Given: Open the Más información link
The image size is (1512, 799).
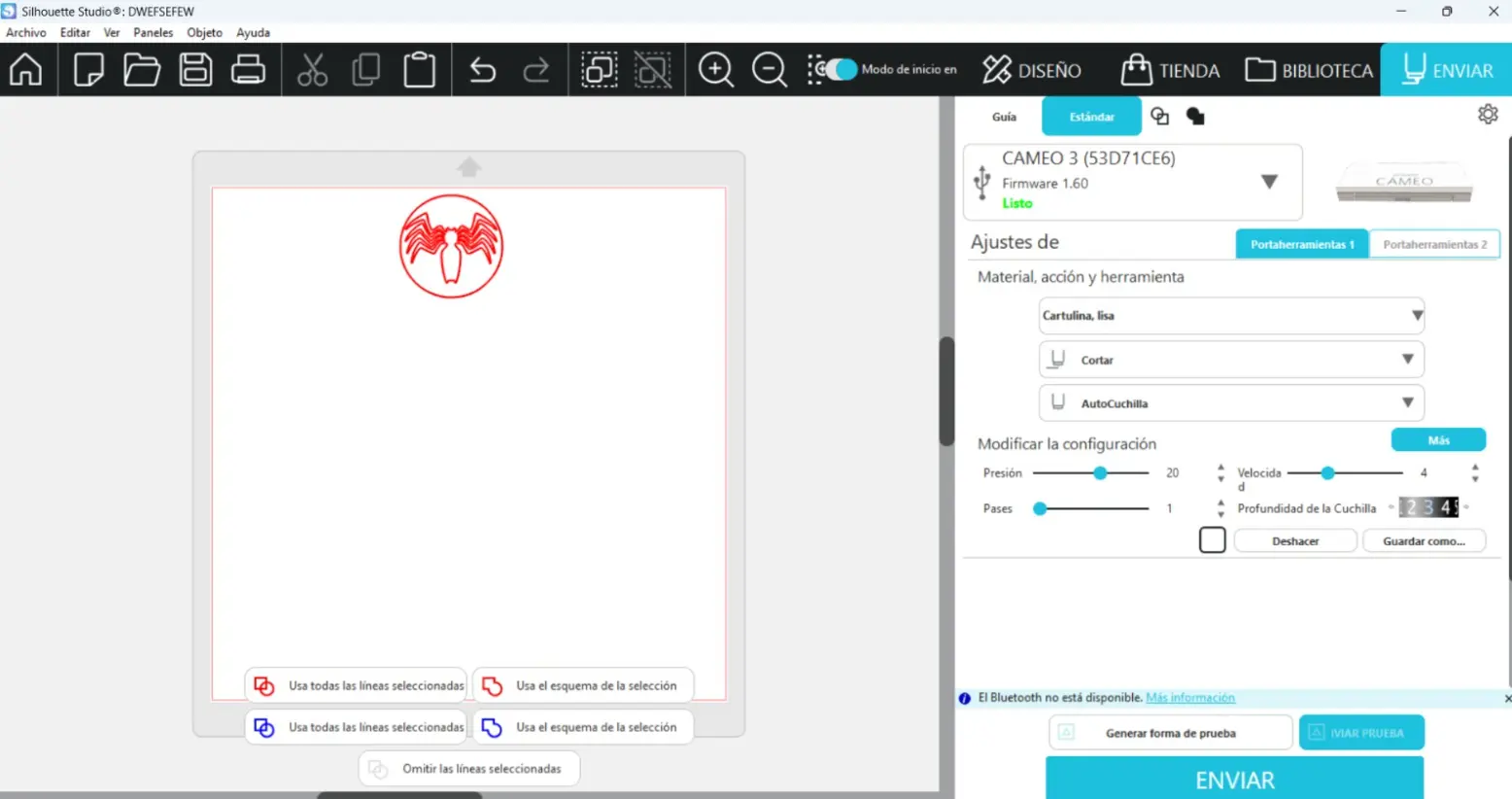Looking at the screenshot, I should (x=1190, y=698).
